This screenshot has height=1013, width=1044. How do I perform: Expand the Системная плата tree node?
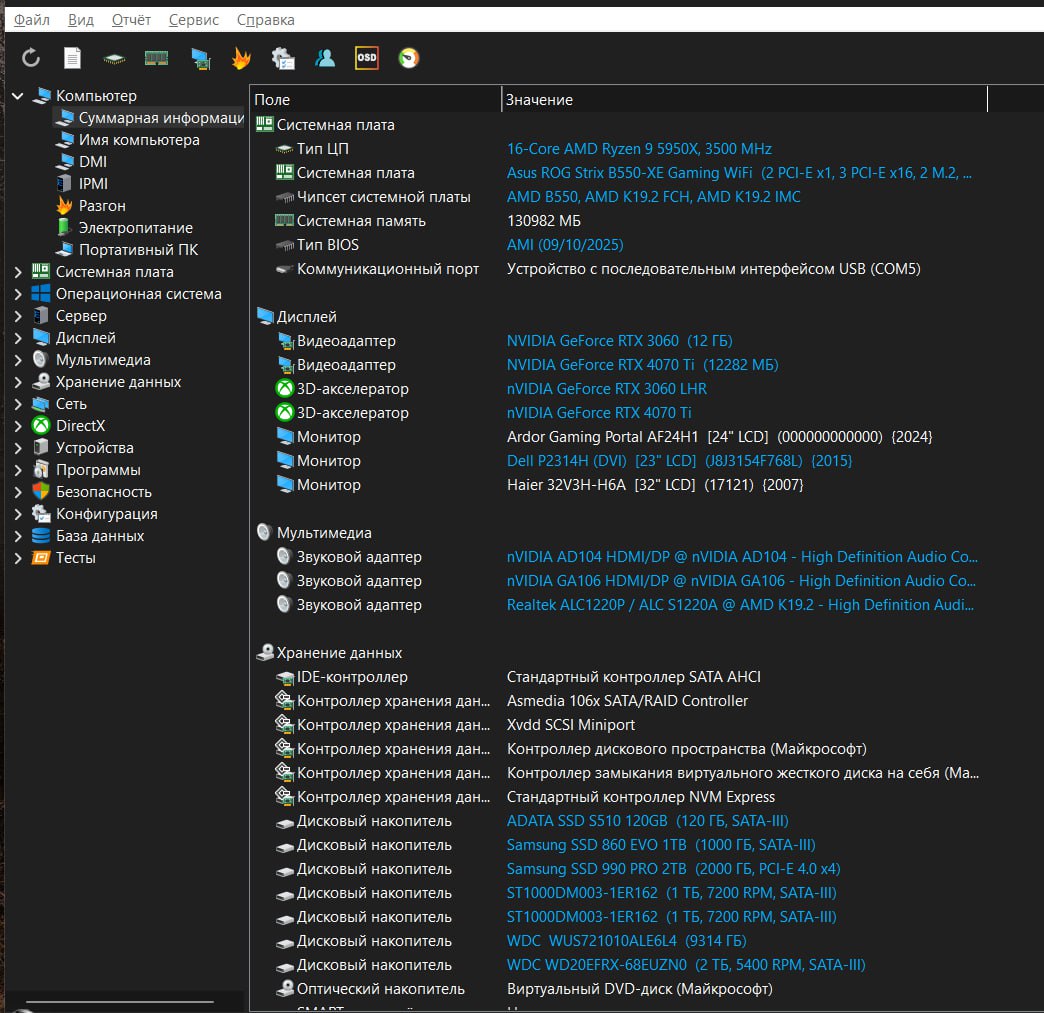[18, 272]
